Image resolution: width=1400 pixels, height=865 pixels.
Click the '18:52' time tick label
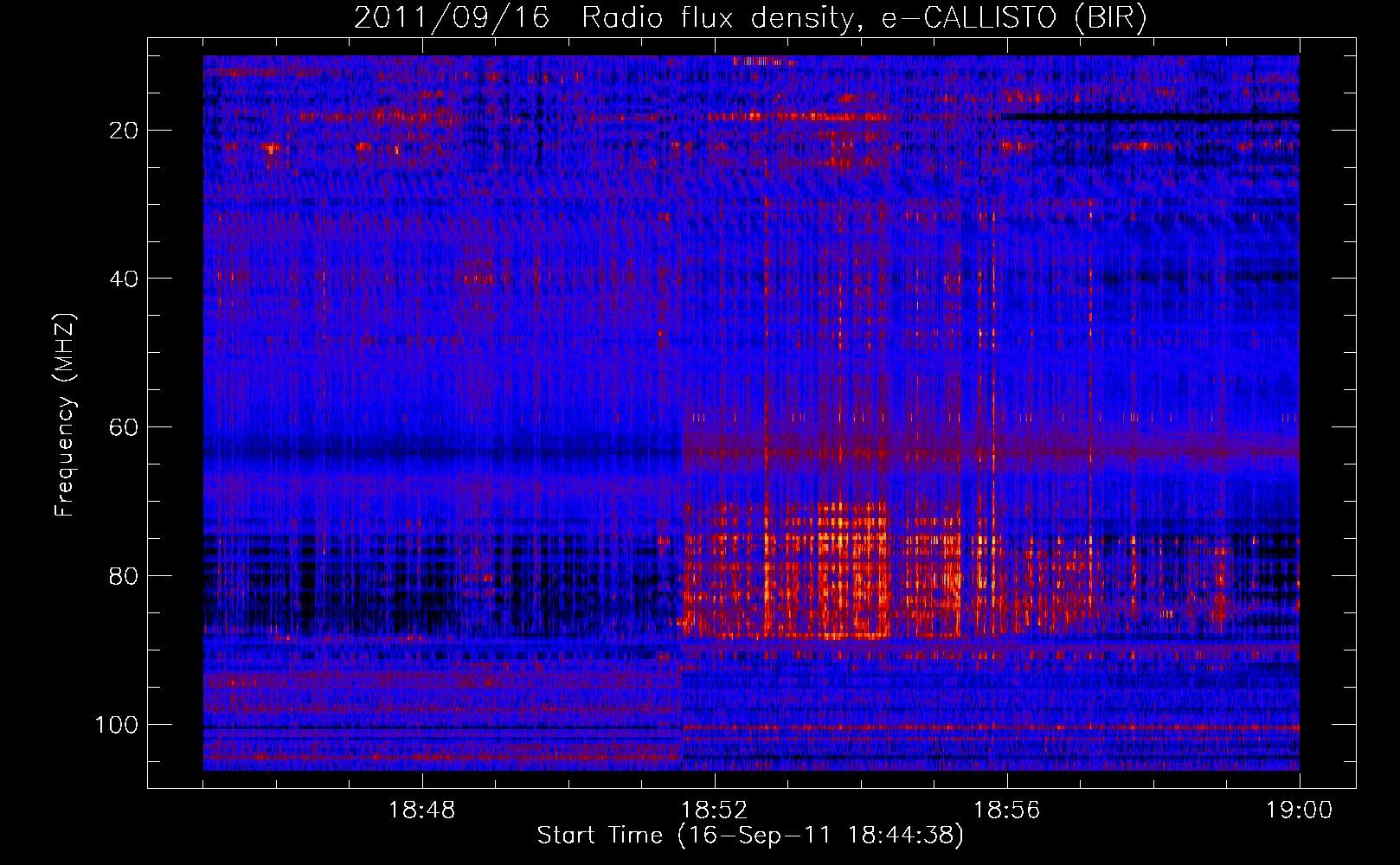pos(715,811)
